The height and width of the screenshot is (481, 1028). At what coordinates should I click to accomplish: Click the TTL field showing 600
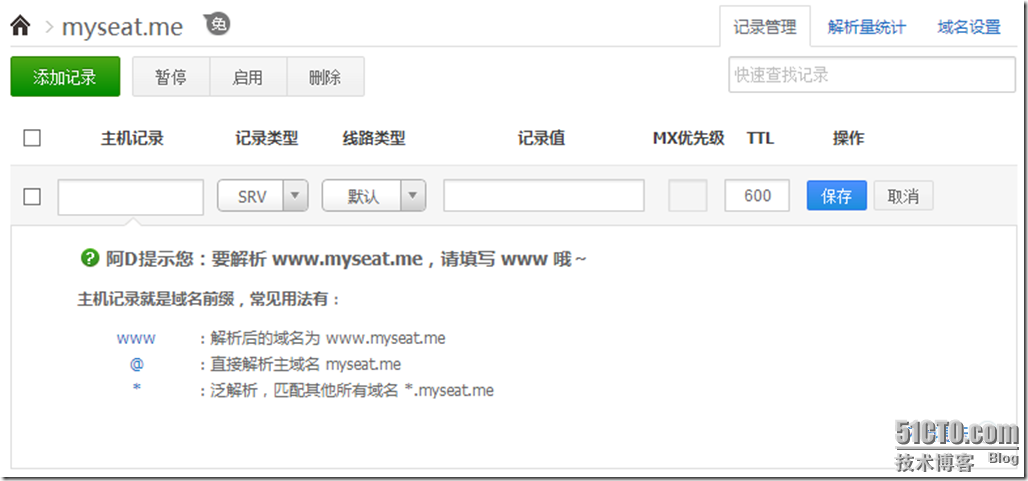click(757, 196)
